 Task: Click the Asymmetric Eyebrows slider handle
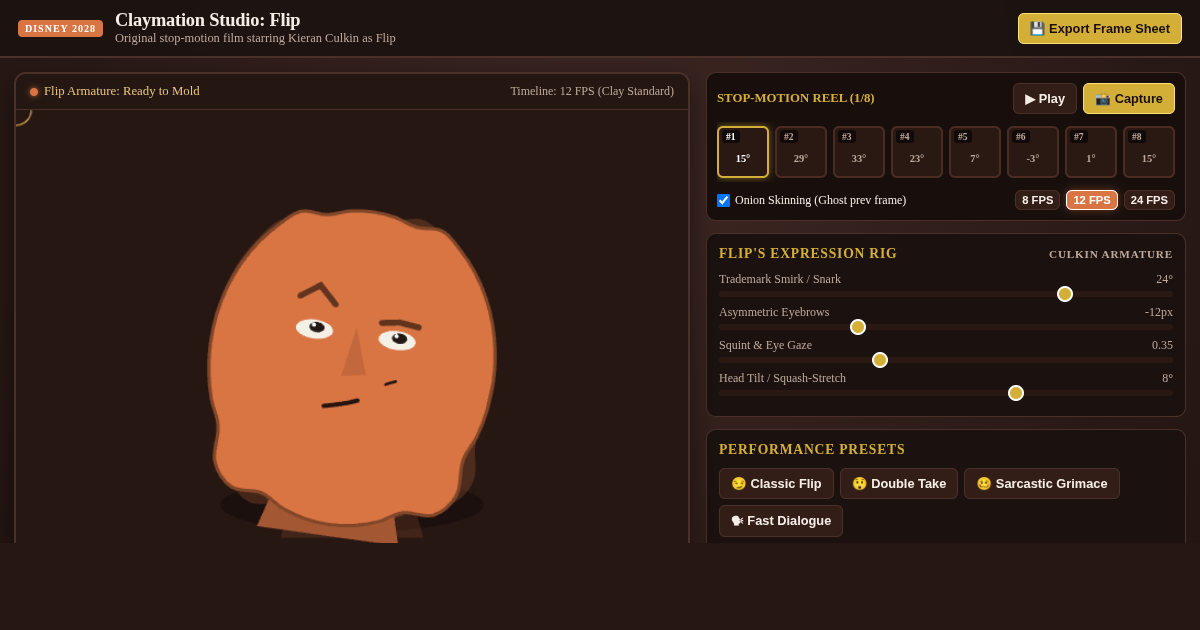(858, 327)
